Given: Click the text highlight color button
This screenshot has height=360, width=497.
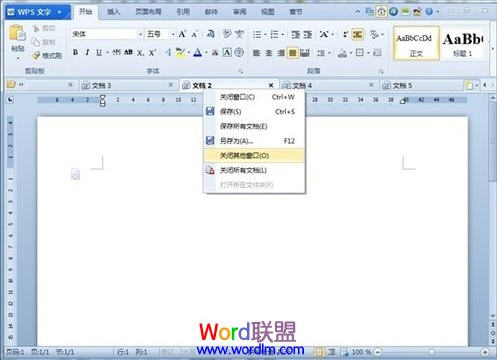Looking at the screenshot, I should [x=180, y=52].
